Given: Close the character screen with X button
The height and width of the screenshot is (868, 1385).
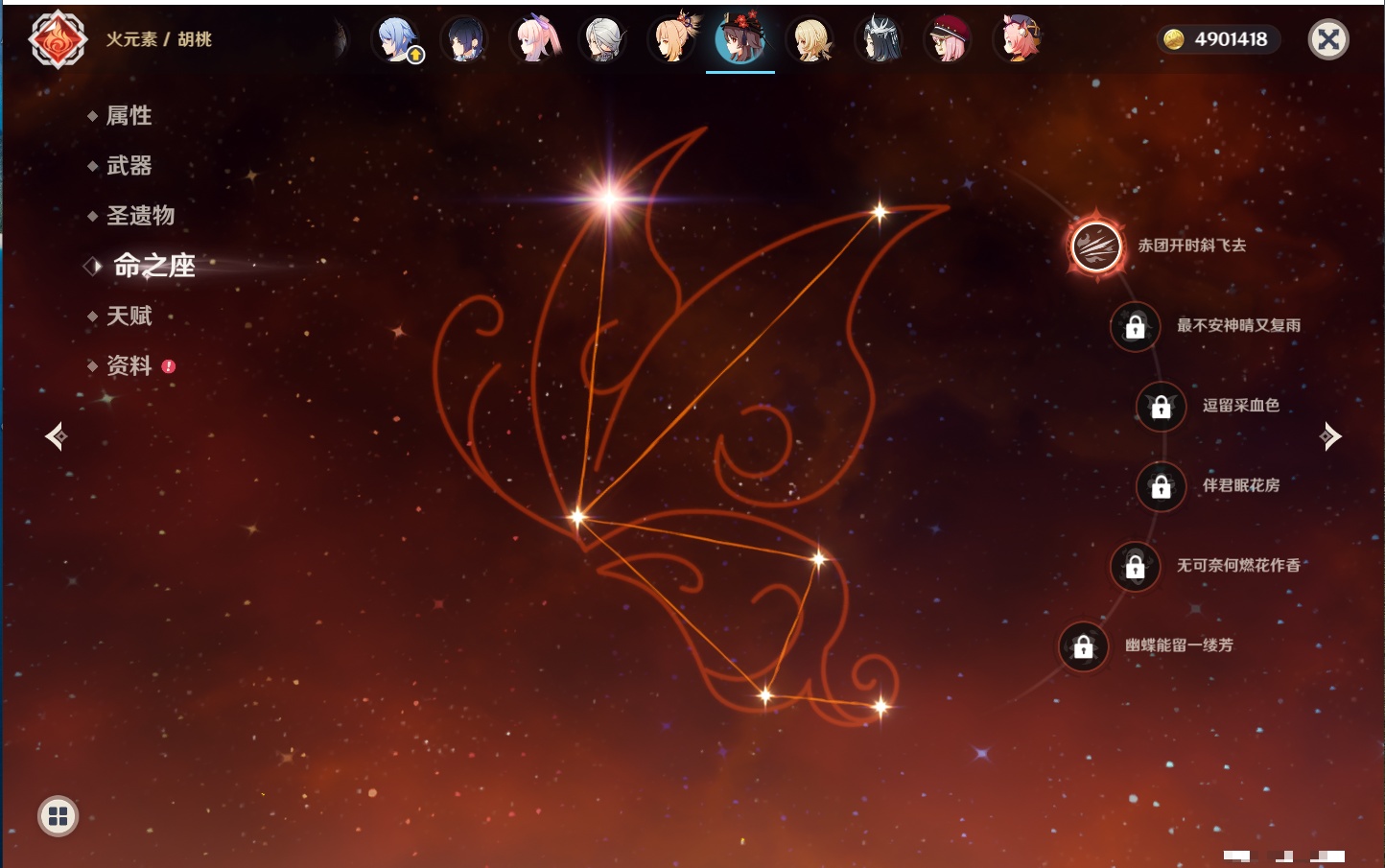Looking at the screenshot, I should coord(1328,39).
